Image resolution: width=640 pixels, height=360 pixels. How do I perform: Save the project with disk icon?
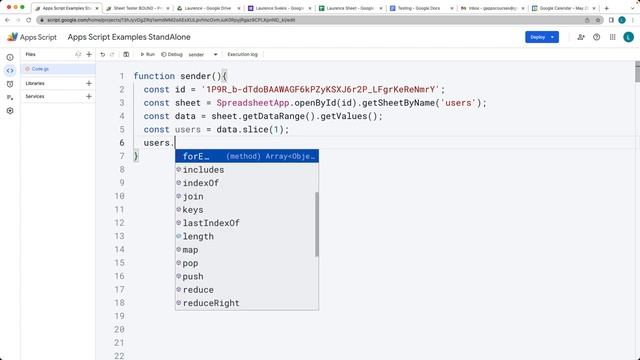click(x=126, y=54)
